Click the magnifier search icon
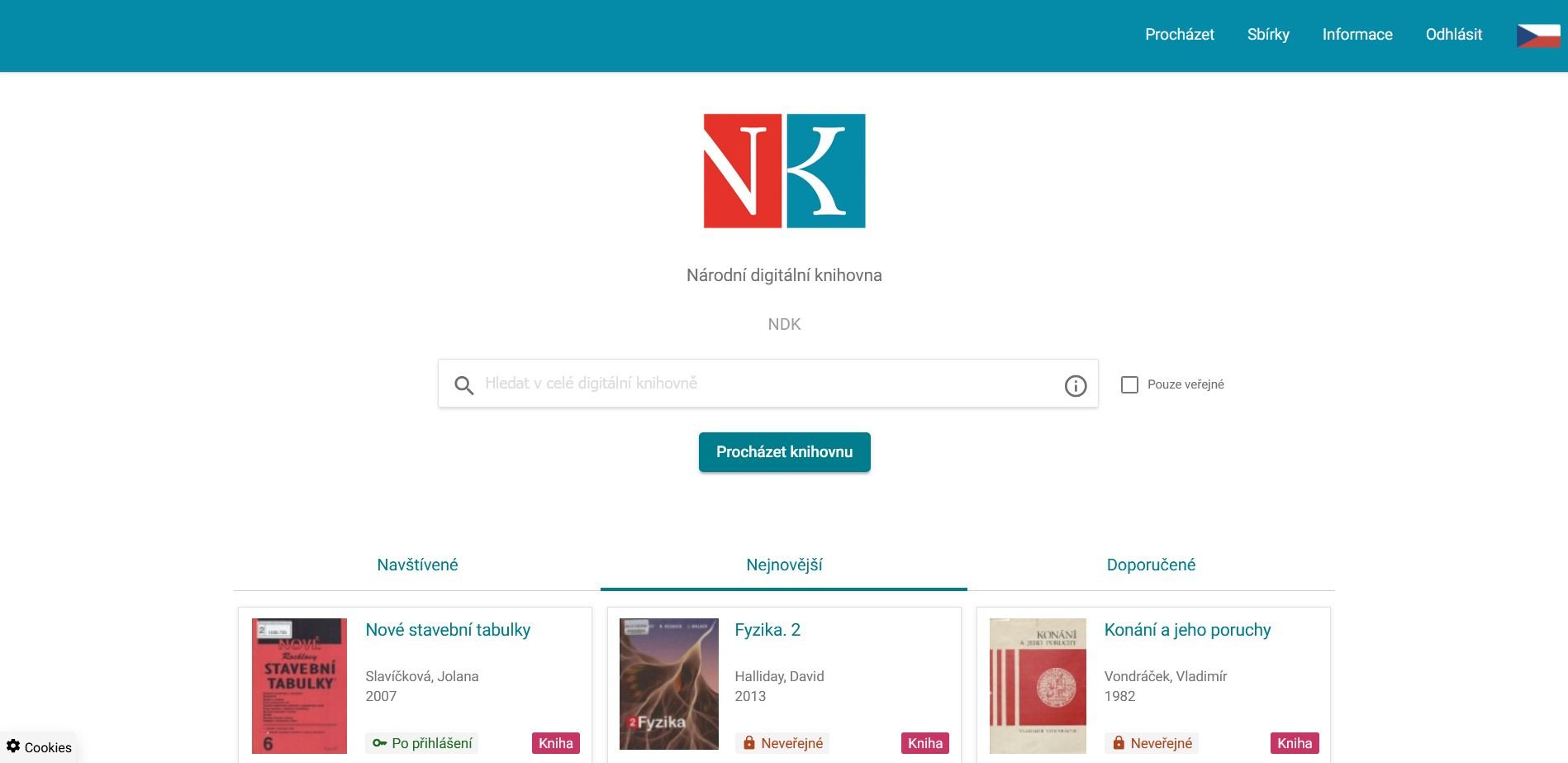Viewport: 1568px width, 763px height. [464, 385]
